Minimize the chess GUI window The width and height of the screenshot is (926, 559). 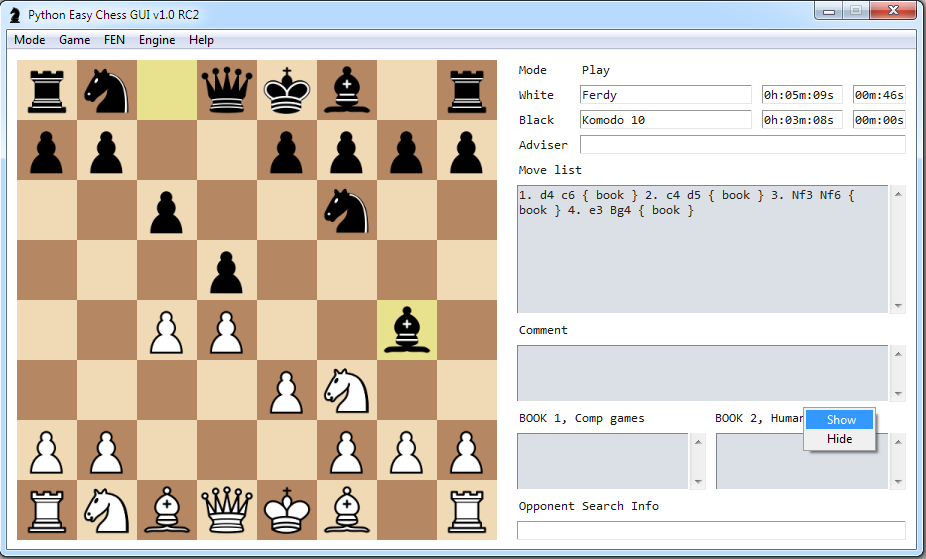coord(829,11)
